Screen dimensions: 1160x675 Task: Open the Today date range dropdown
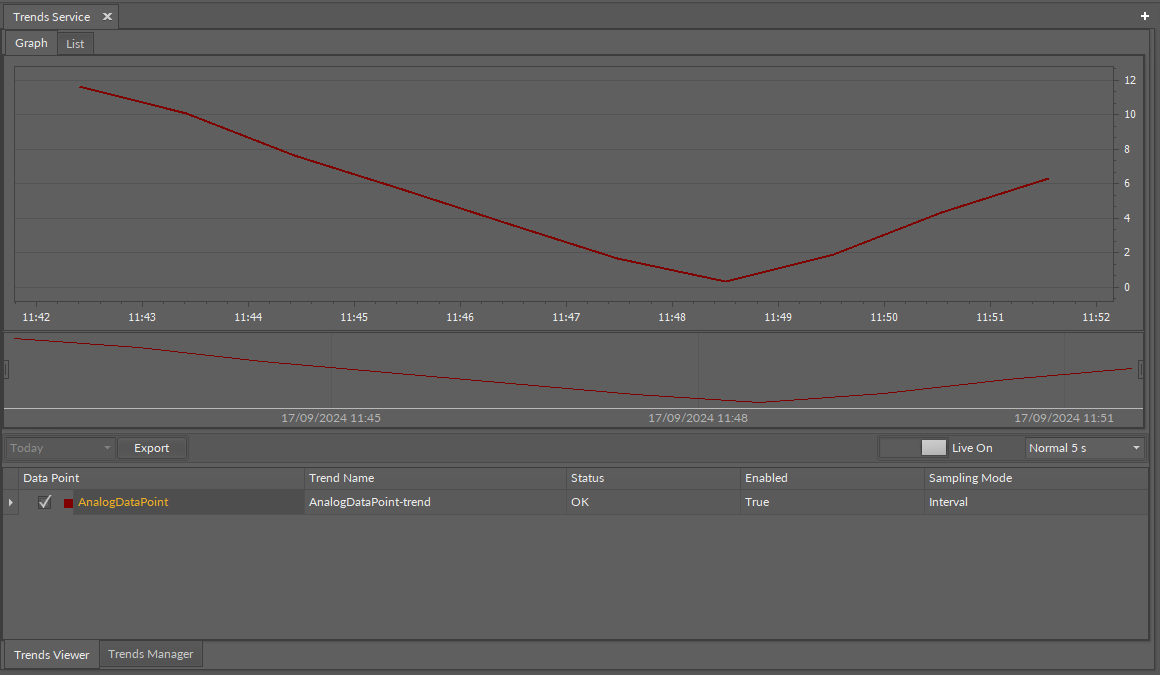pyautogui.click(x=60, y=448)
